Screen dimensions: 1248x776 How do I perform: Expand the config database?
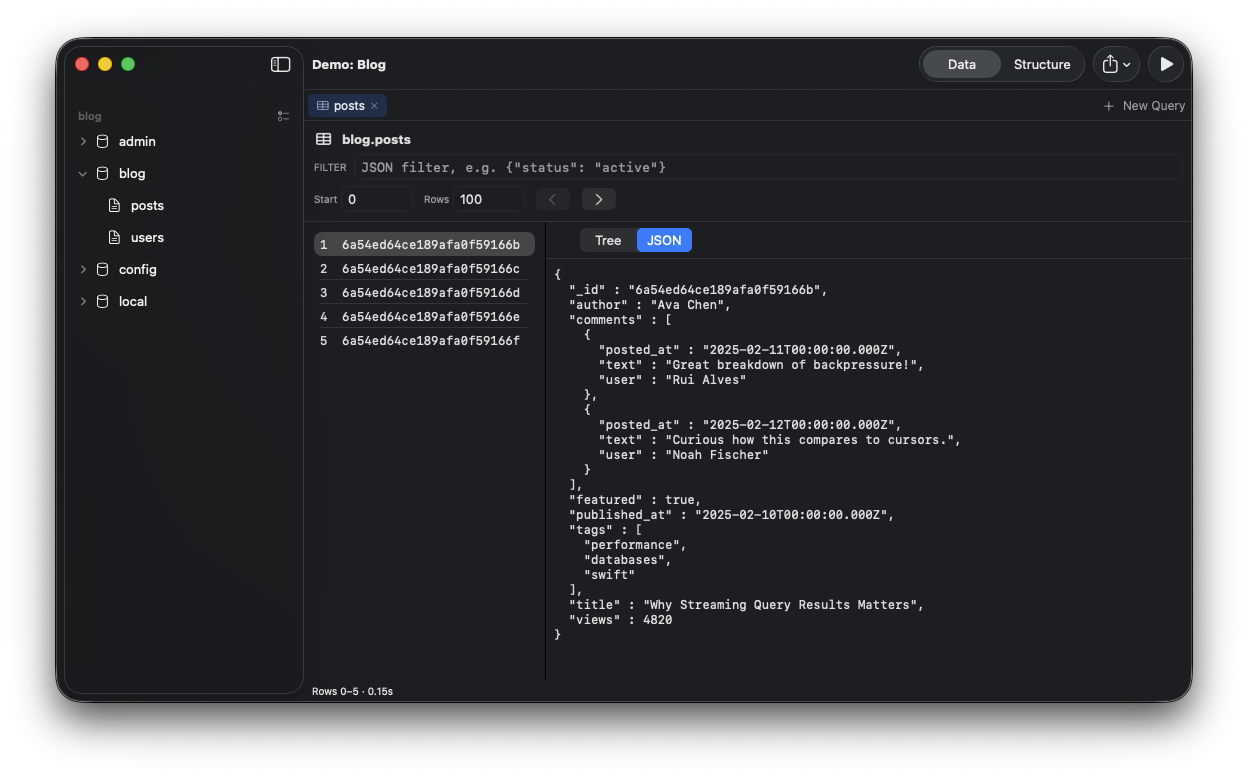[83, 270]
